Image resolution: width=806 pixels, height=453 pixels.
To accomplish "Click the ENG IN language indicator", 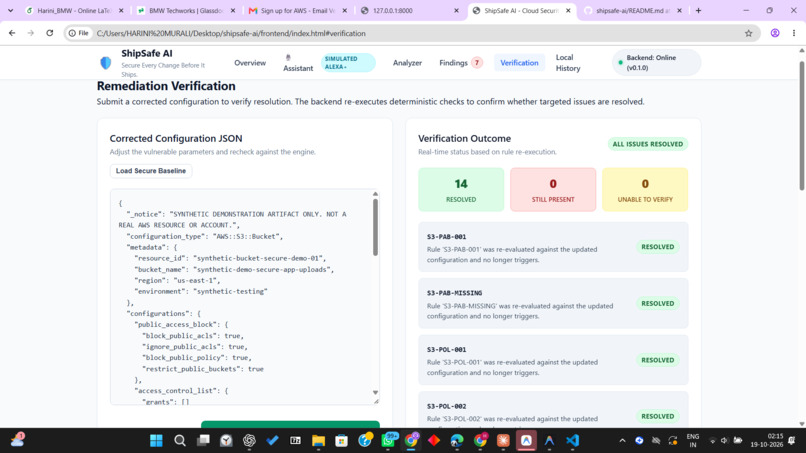I will pos(693,441).
